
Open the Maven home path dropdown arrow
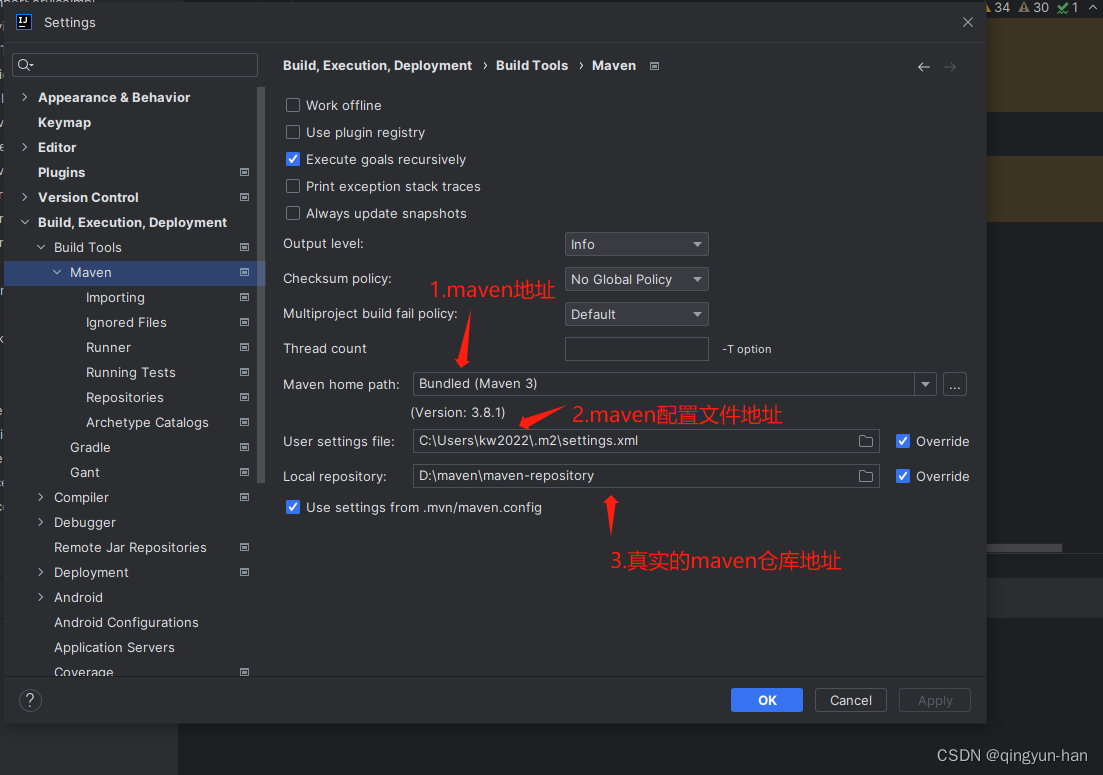(925, 384)
